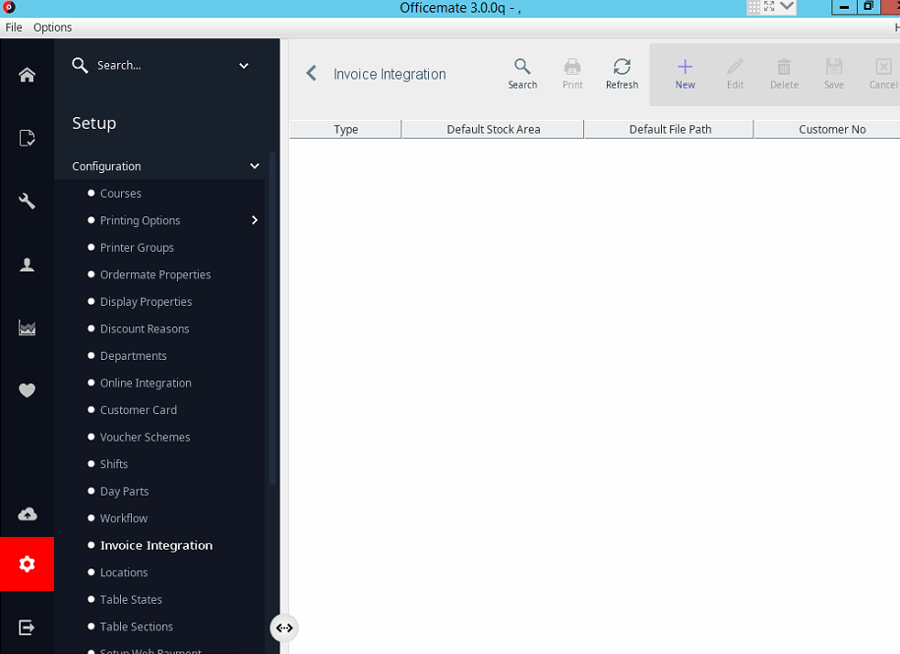Refresh the Invoice Integration list
The image size is (900, 654).
(x=621, y=72)
